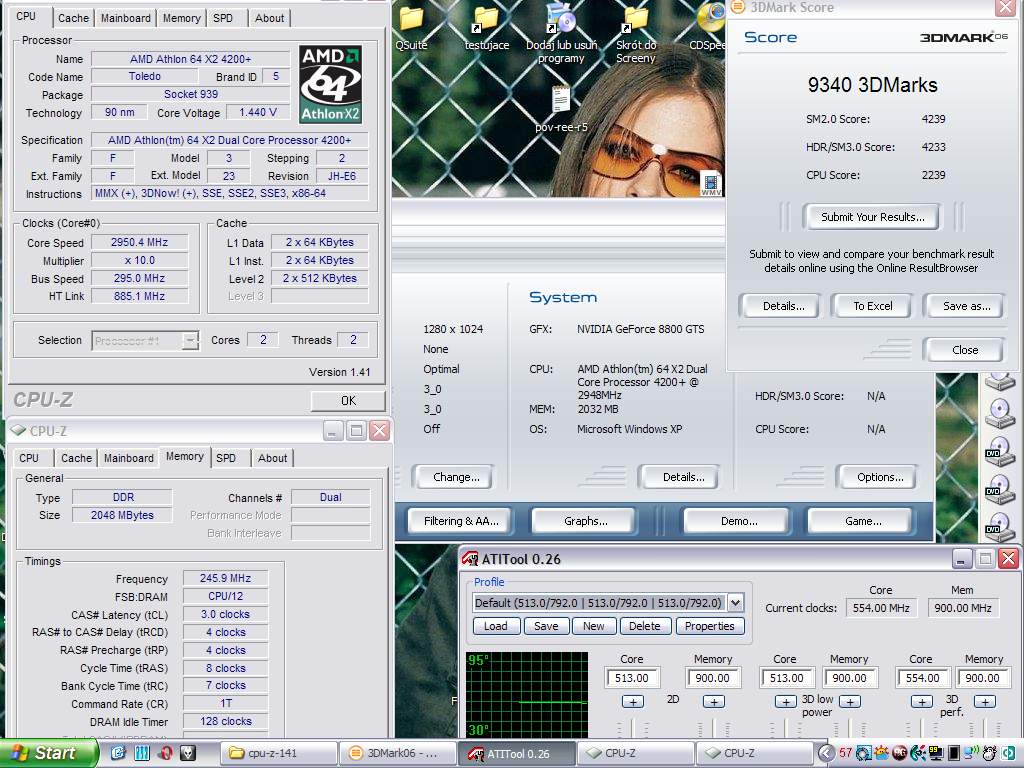Open the Skrót do Screeny folder icon

(635, 20)
